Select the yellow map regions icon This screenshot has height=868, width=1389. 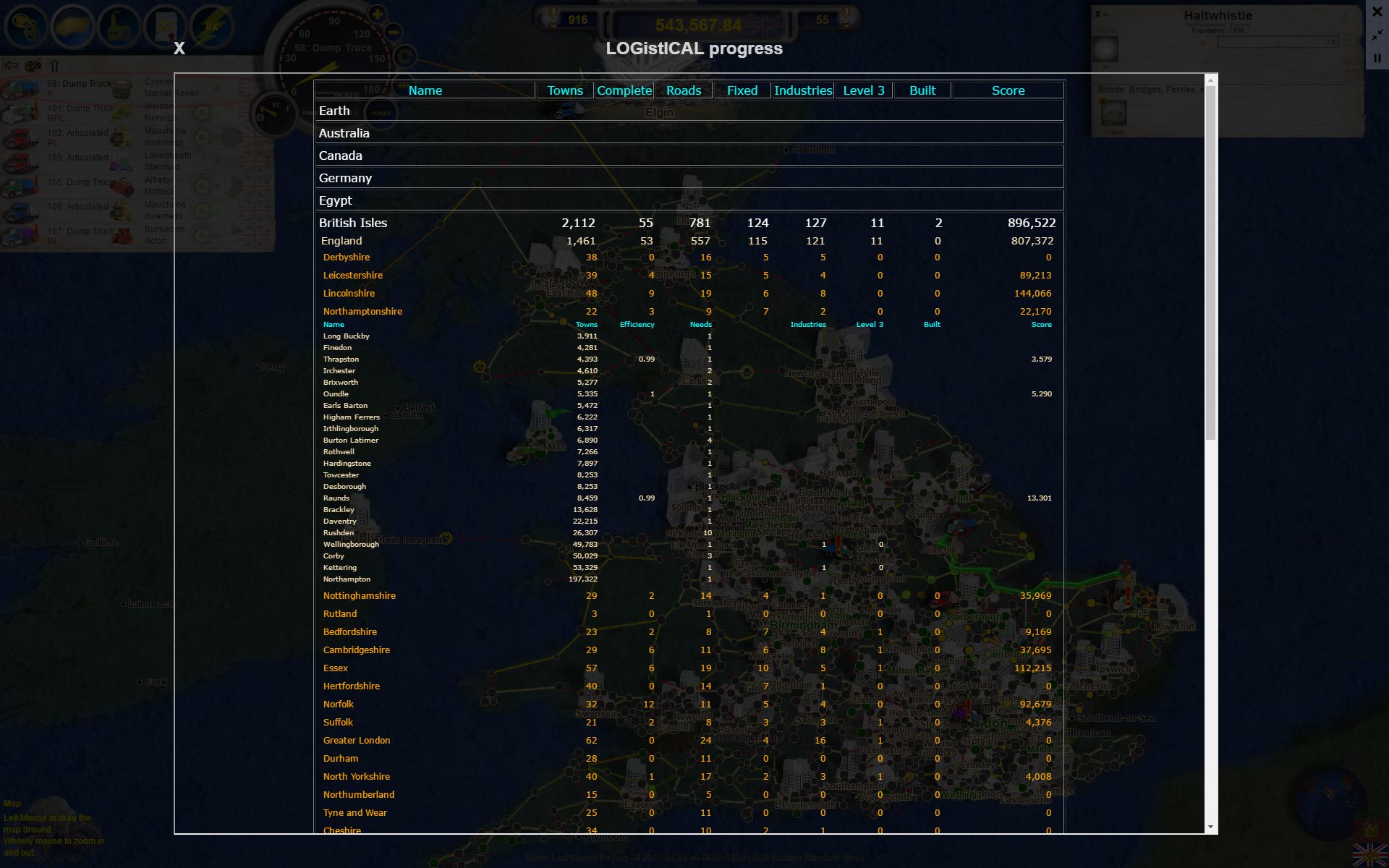[72, 27]
